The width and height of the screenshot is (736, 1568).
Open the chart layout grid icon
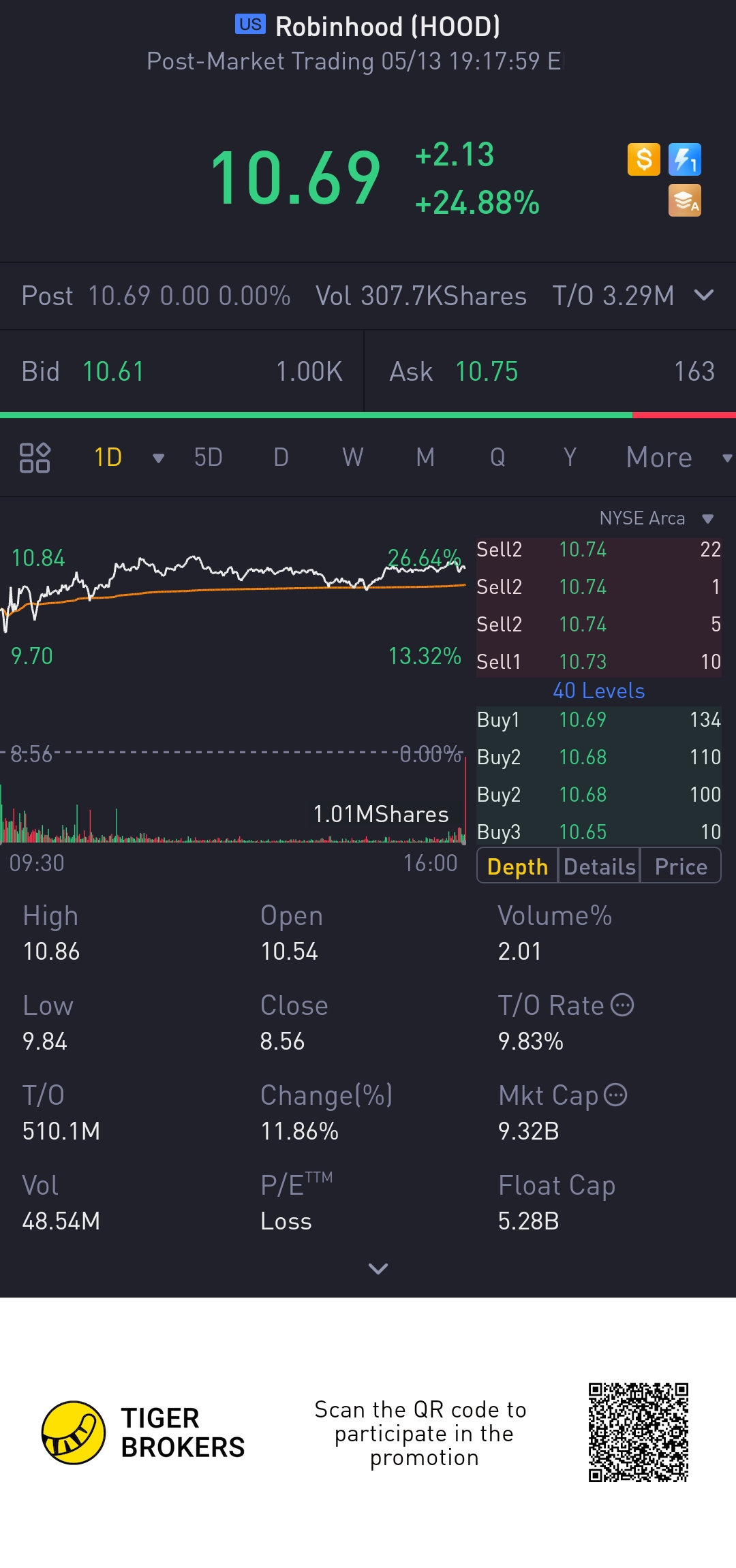click(x=35, y=458)
